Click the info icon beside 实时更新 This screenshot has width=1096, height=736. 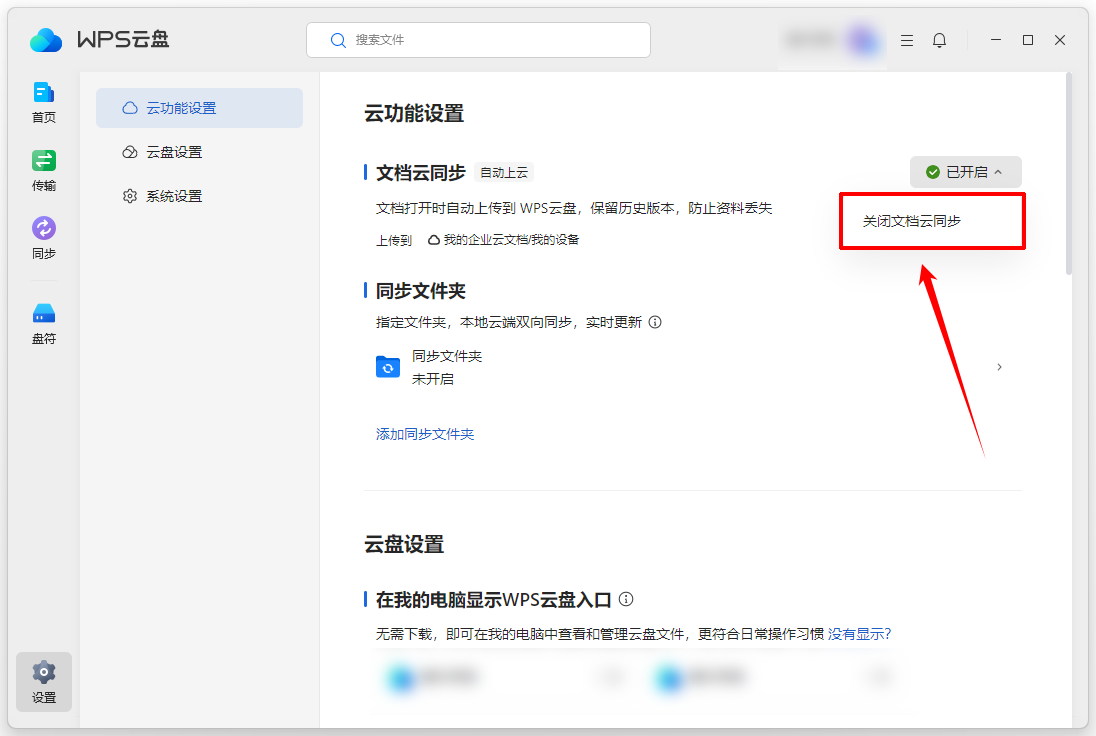655,322
